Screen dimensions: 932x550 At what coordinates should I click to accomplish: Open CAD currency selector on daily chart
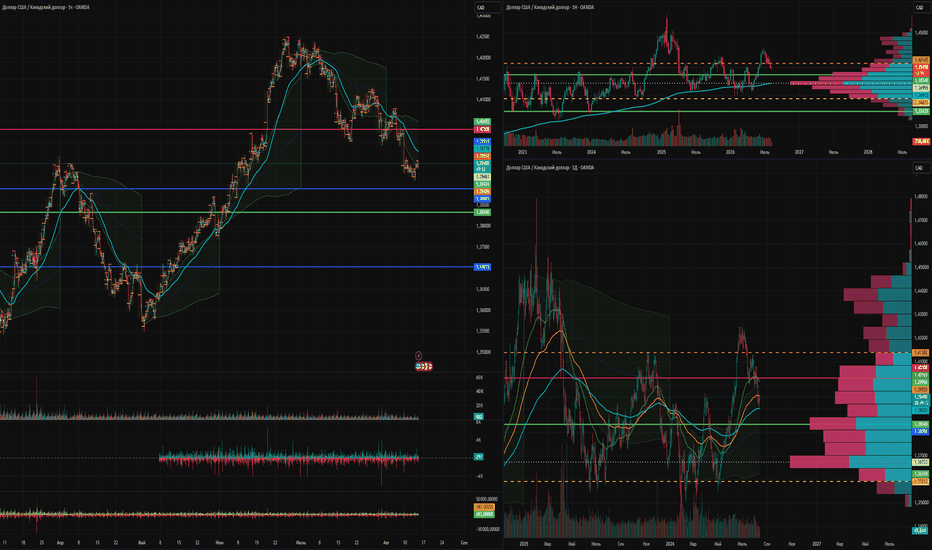point(920,168)
